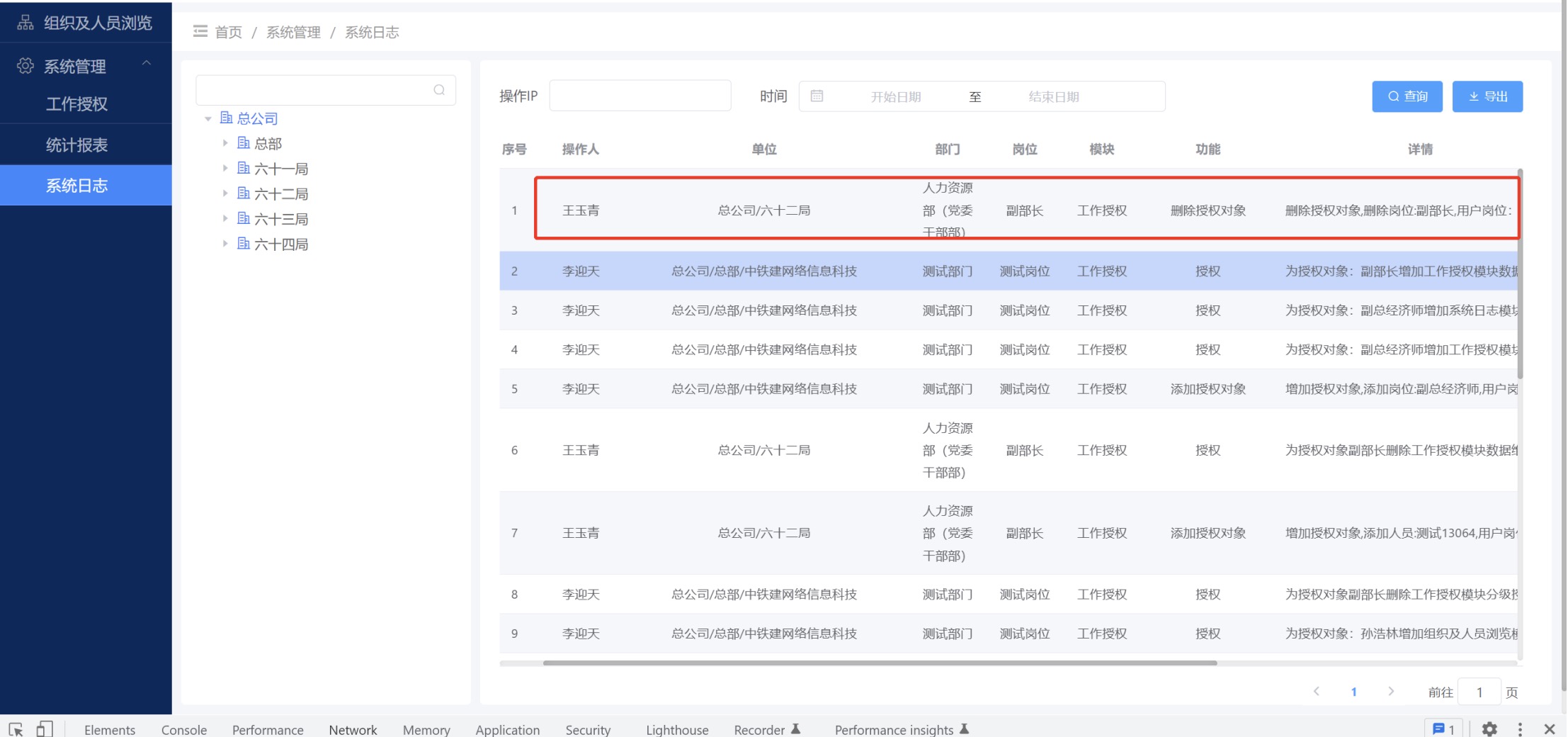Image resolution: width=1568 pixels, height=737 pixels.
Task: Open 组织及人员浏览 sidebar menu
Action: 86,23
